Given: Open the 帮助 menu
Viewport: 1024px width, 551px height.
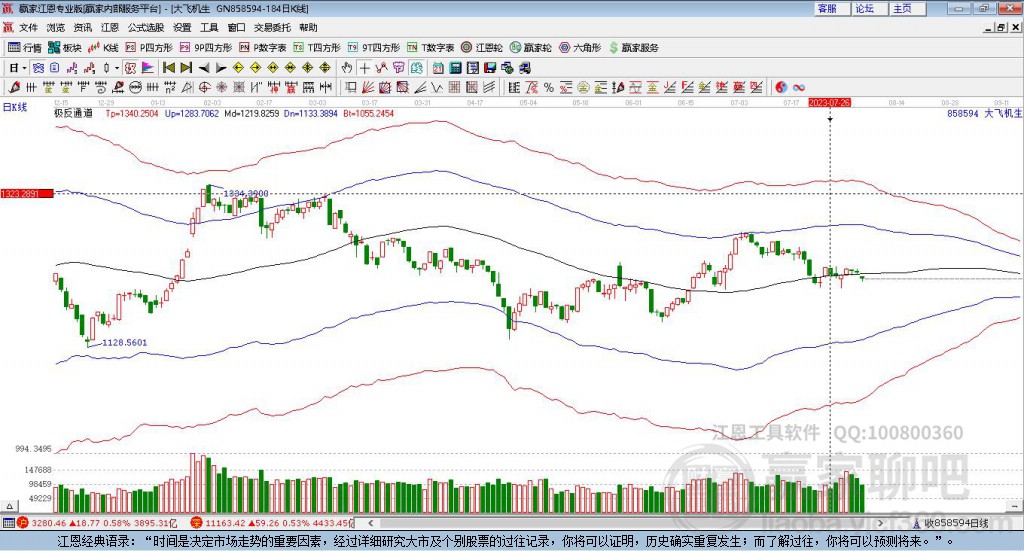Looking at the screenshot, I should (308, 27).
